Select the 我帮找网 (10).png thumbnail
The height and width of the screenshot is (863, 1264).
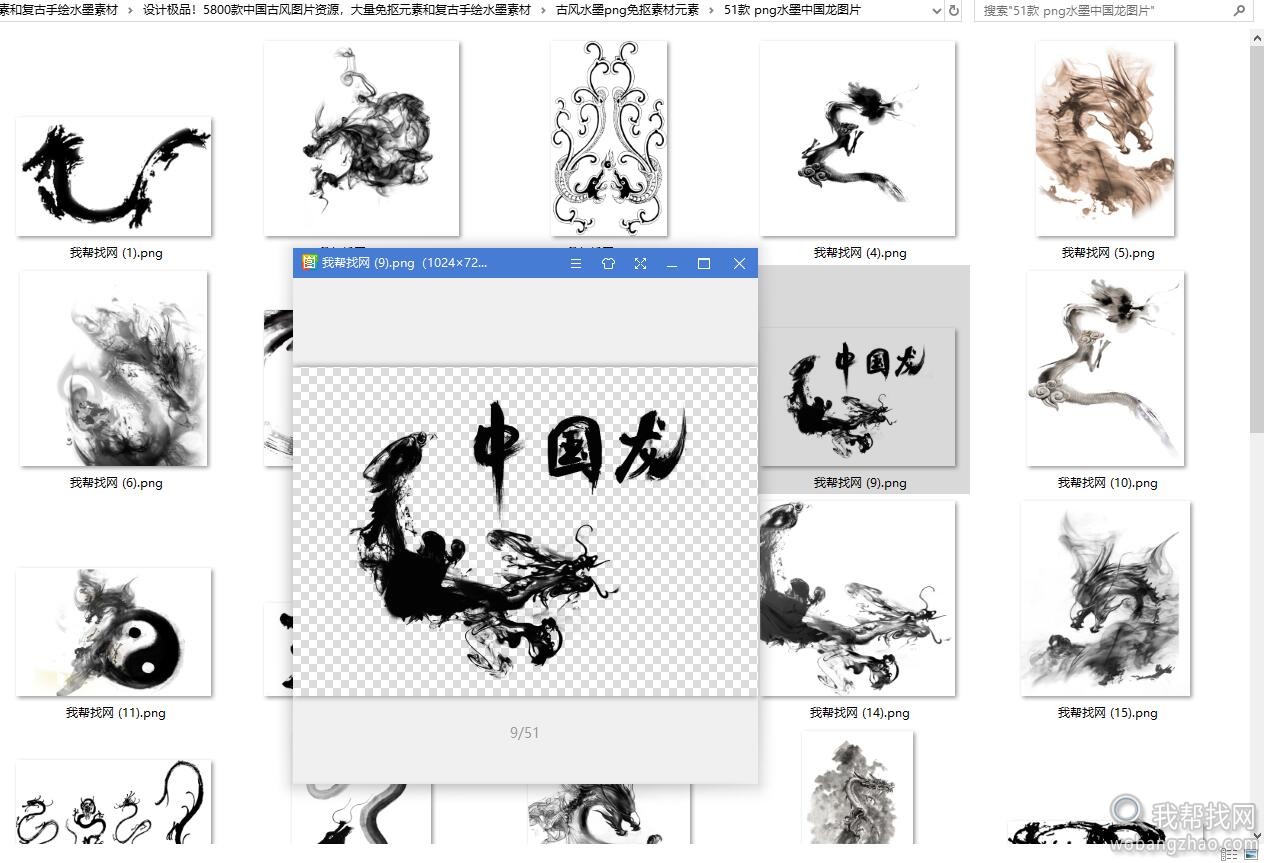(1105, 368)
